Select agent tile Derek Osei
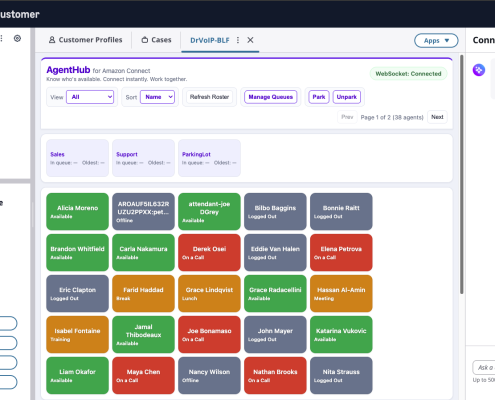The height and width of the screenshot is (400, 495). click(x=209, y=253)
